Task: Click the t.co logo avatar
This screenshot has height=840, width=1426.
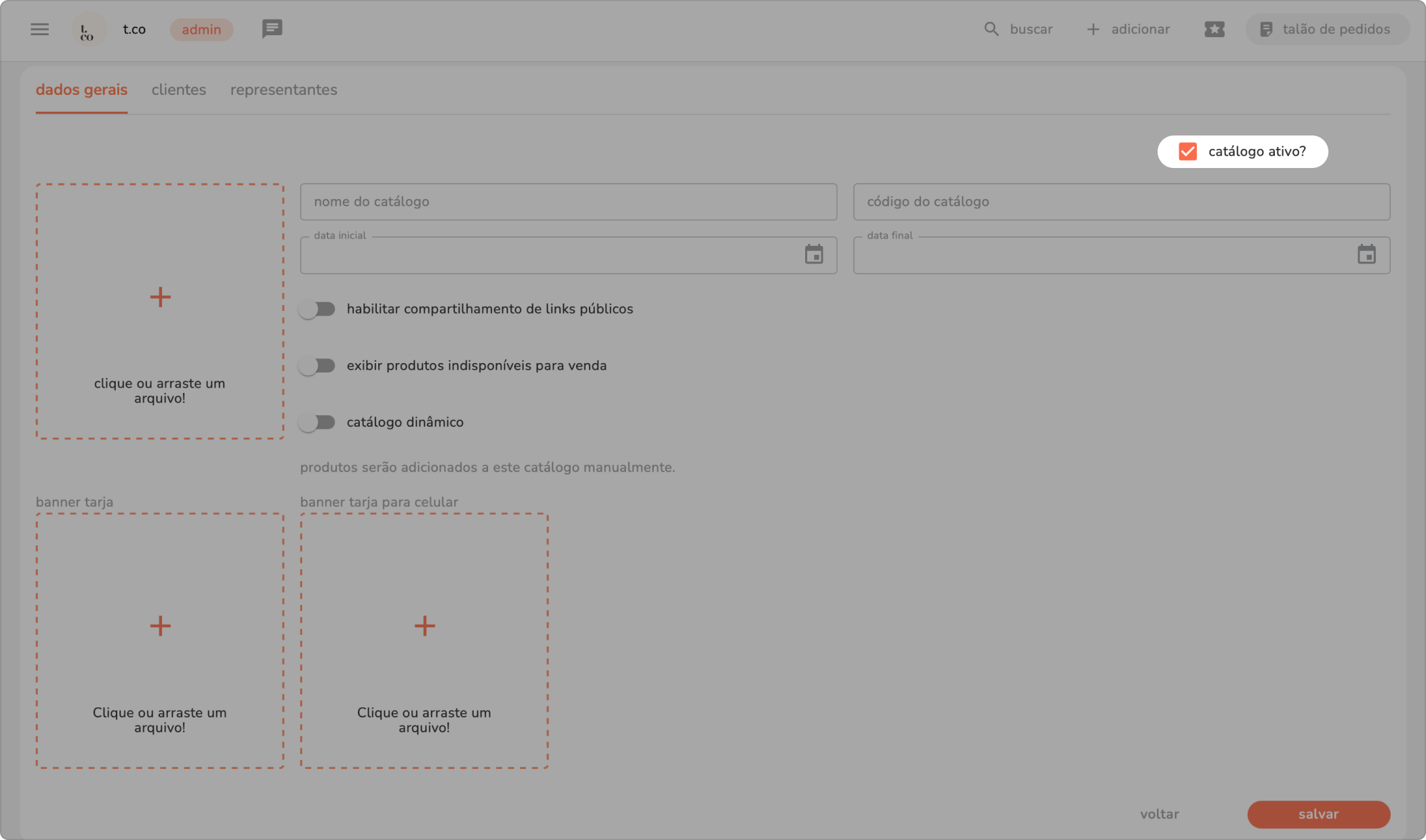Action: tap(88, 30)
